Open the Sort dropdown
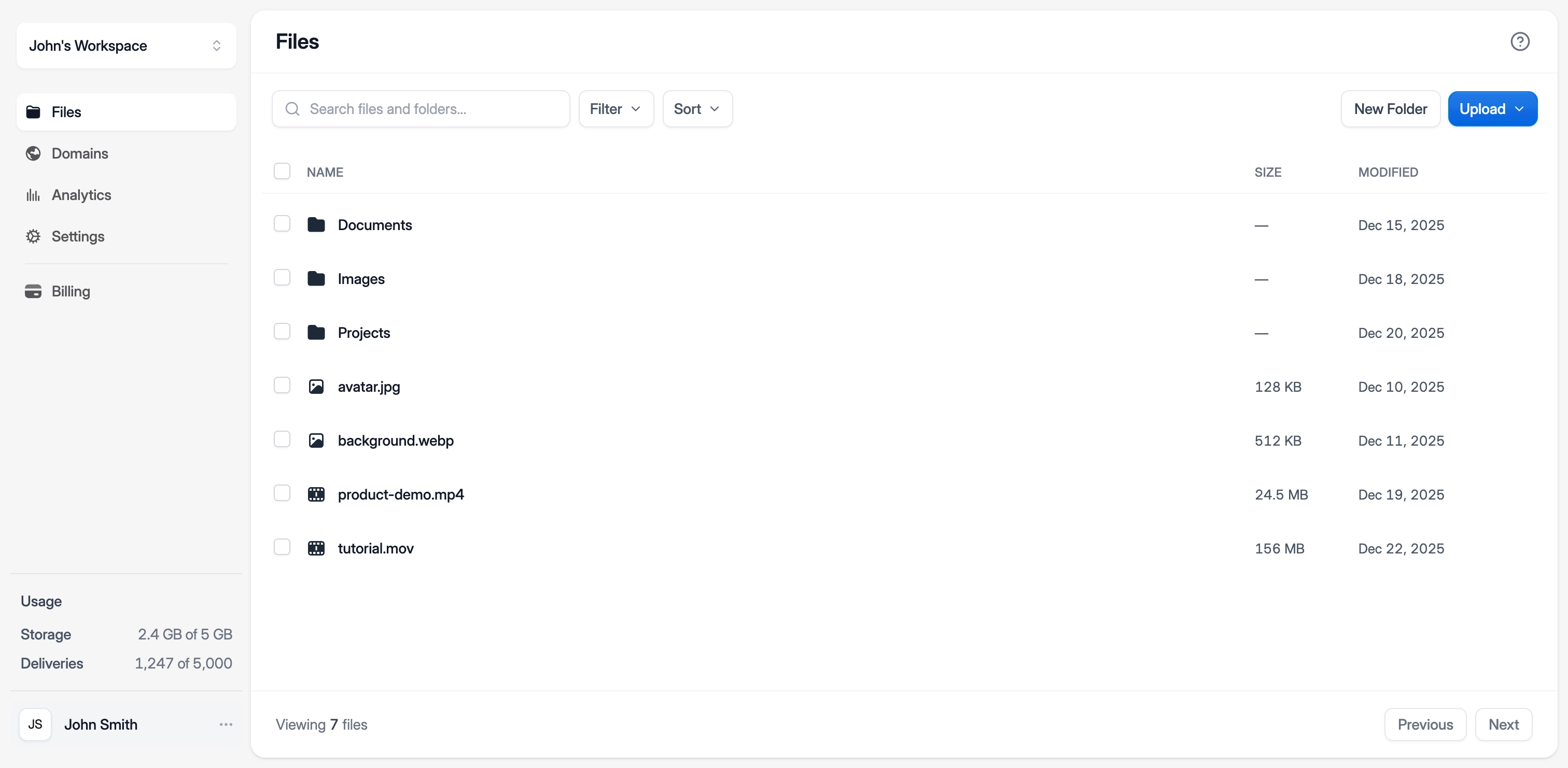Image resolution: width=1568 pixels, height=768 pixels. point(696,109)
